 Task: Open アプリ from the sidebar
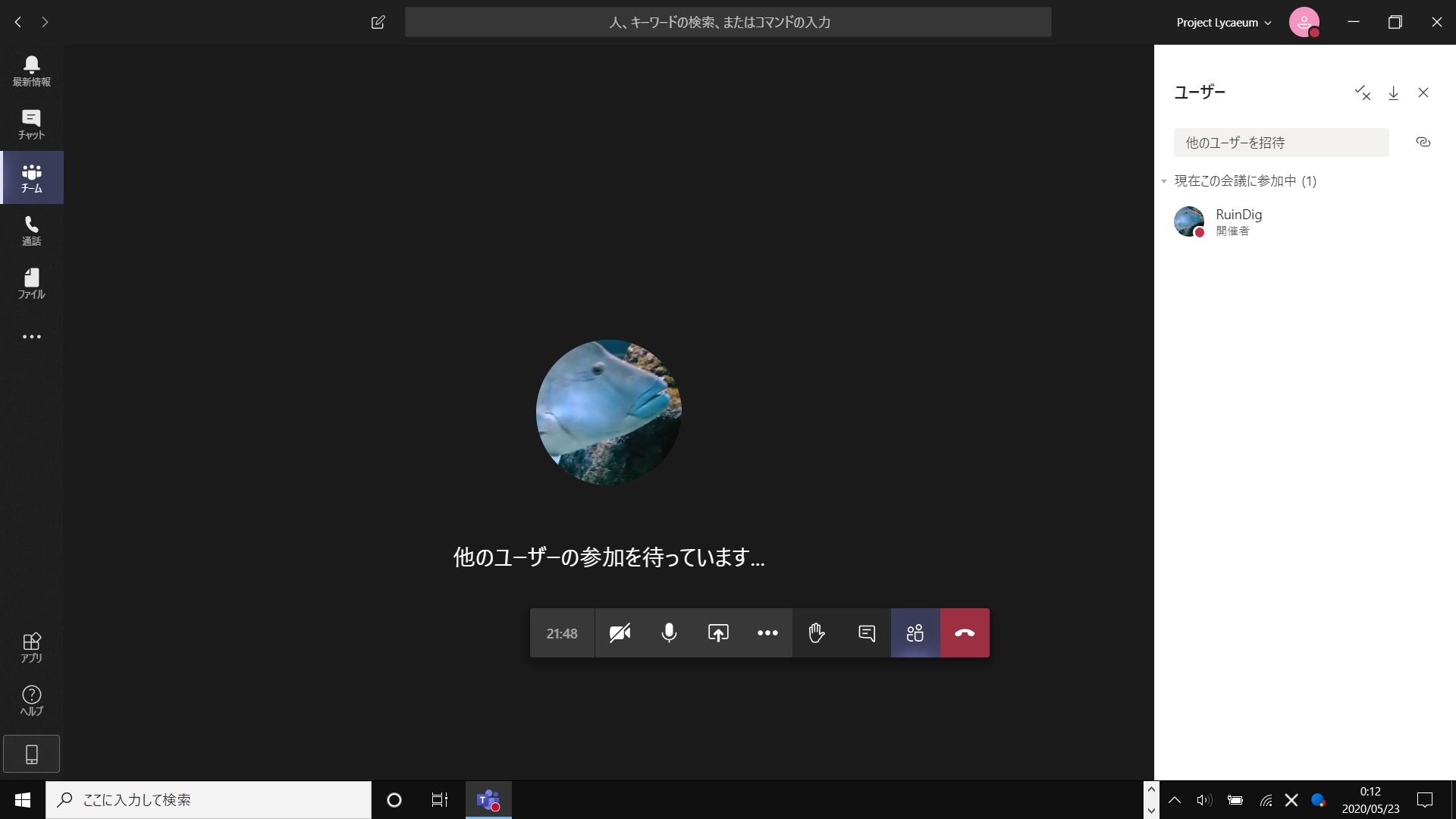point(31,645)
